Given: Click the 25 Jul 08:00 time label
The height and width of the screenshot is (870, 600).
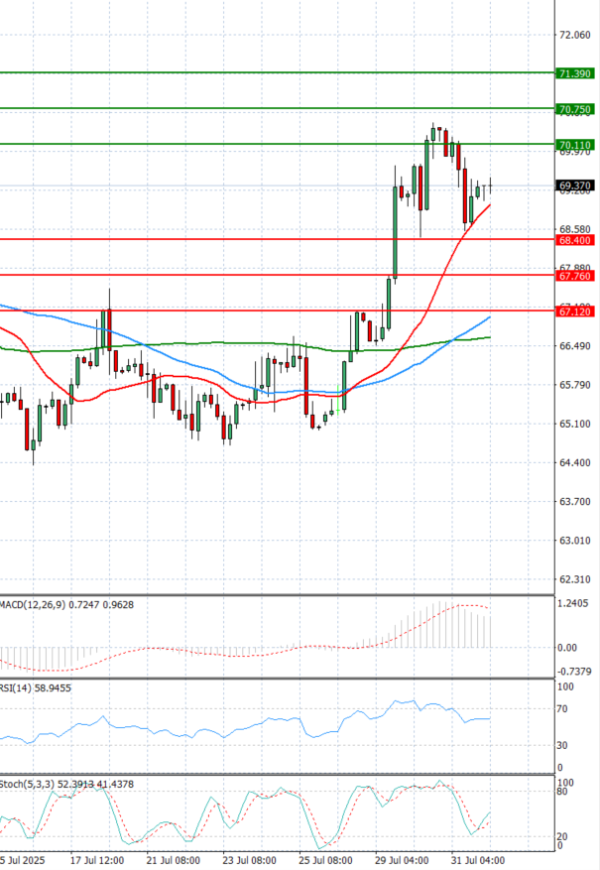Looking at the screenshot, I should pos(325,861).
